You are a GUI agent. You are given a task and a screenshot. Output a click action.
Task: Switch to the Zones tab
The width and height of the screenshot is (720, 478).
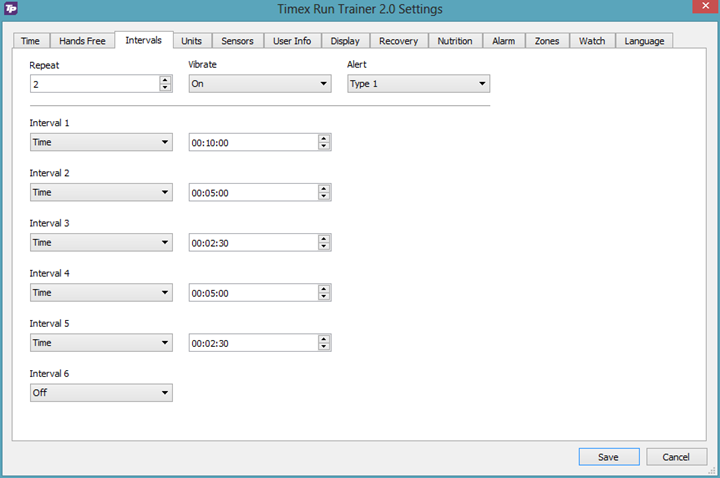[547, 41]
